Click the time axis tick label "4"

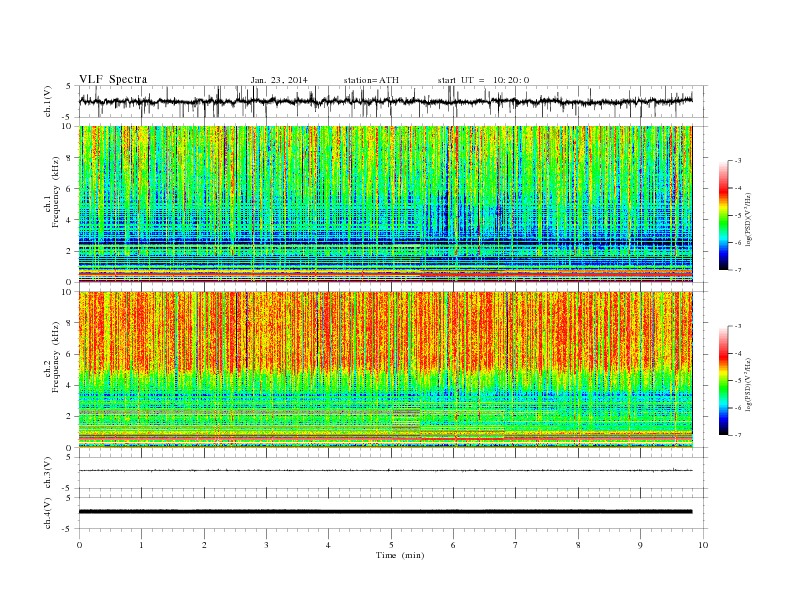(328, 545)
